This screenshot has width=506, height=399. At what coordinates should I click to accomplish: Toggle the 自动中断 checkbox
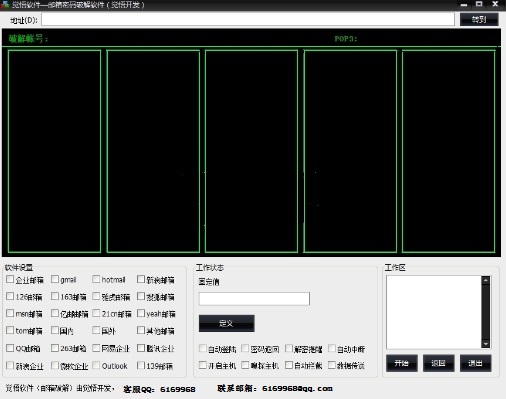[x=332, y=349]
